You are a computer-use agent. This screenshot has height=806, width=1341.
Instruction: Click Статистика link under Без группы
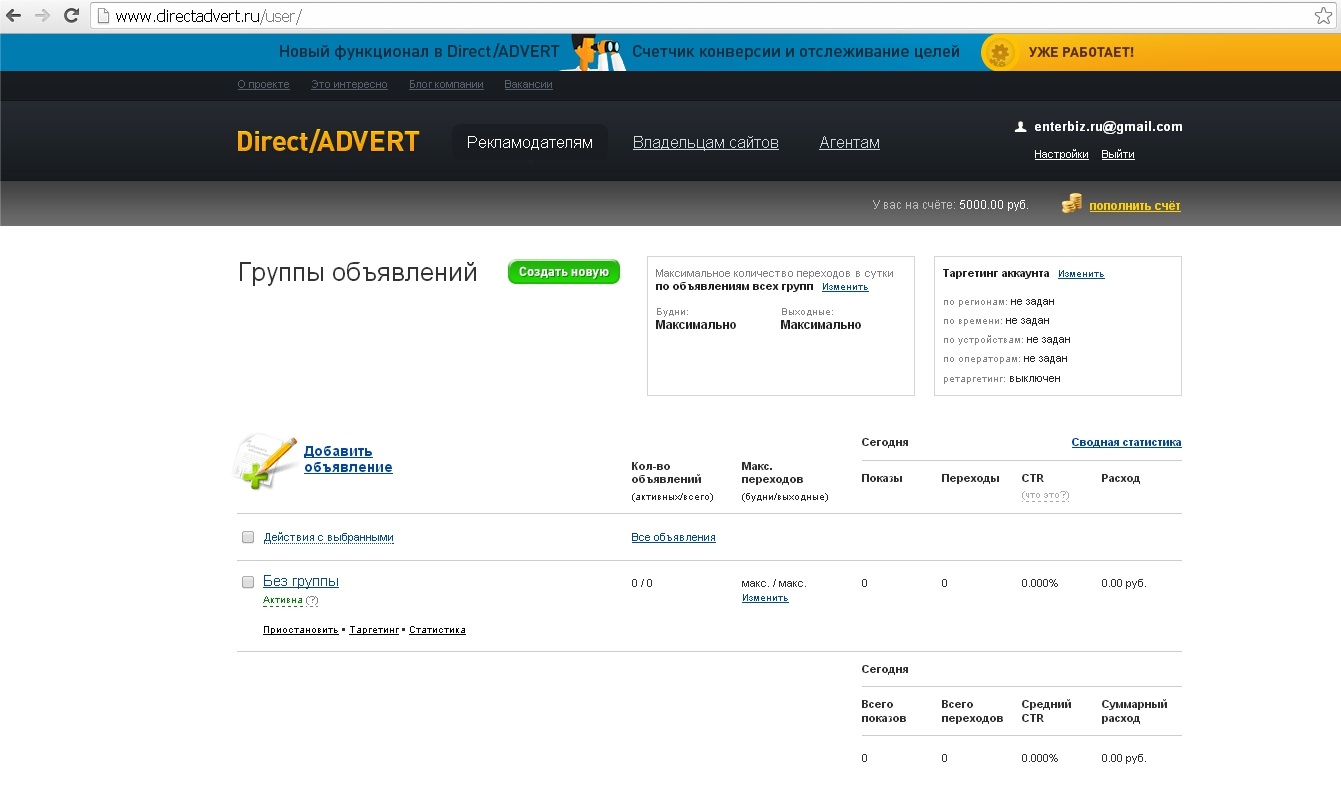(437, 630)
